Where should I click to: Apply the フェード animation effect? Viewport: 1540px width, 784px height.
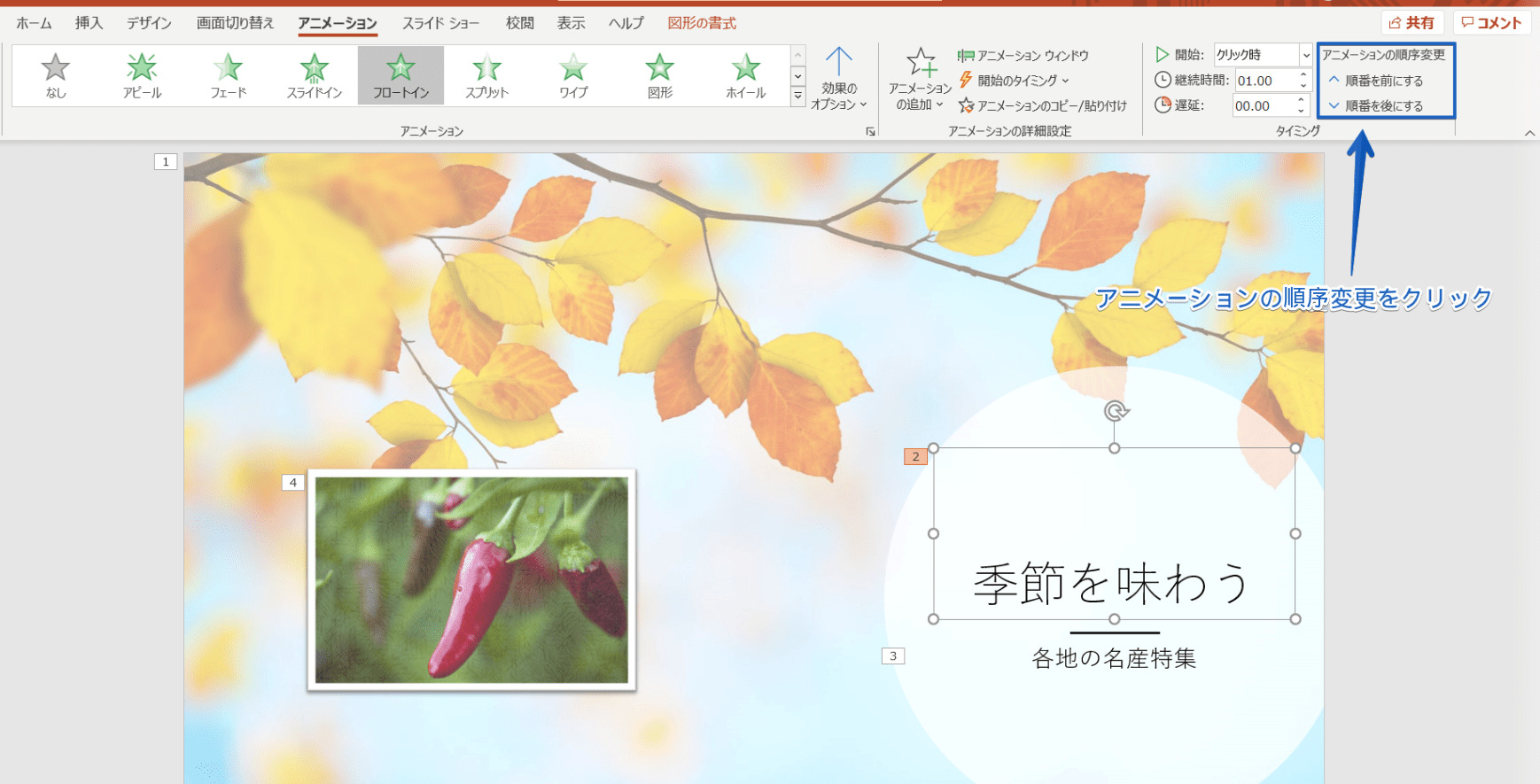click(228, 76)
